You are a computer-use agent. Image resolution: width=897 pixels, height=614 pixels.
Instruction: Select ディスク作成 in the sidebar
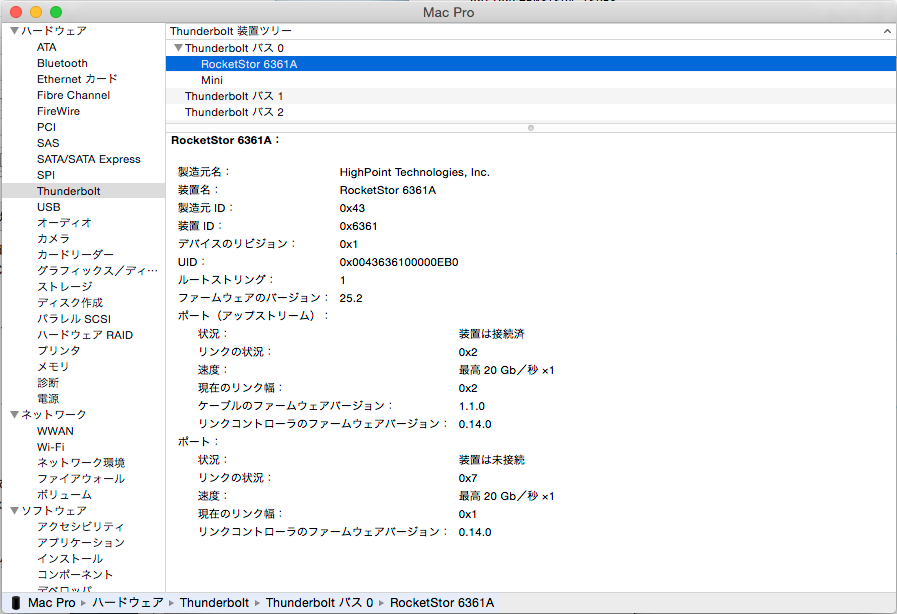point(70,303)
